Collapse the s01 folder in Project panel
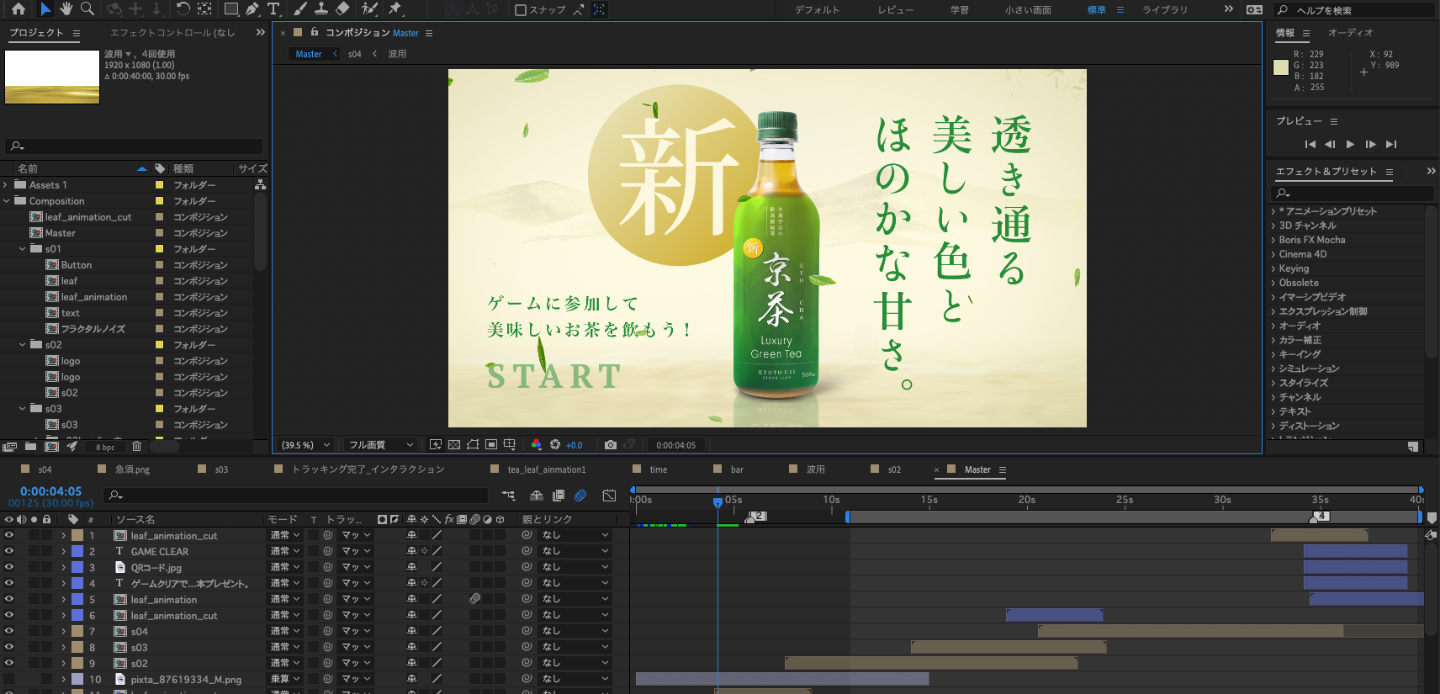Viewport: 1440px width, 694px height. (22, 249)
